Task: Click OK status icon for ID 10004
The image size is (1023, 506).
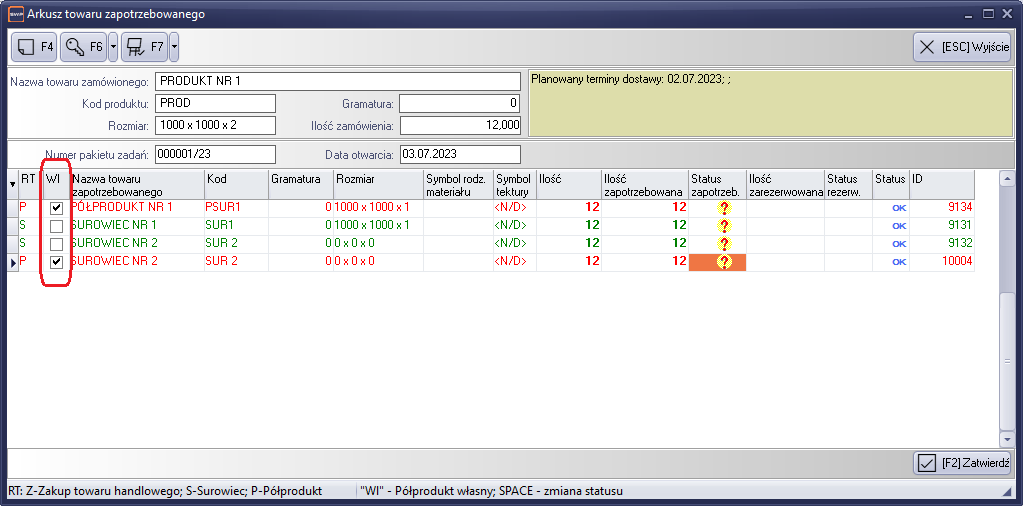Action: [898, 261]
